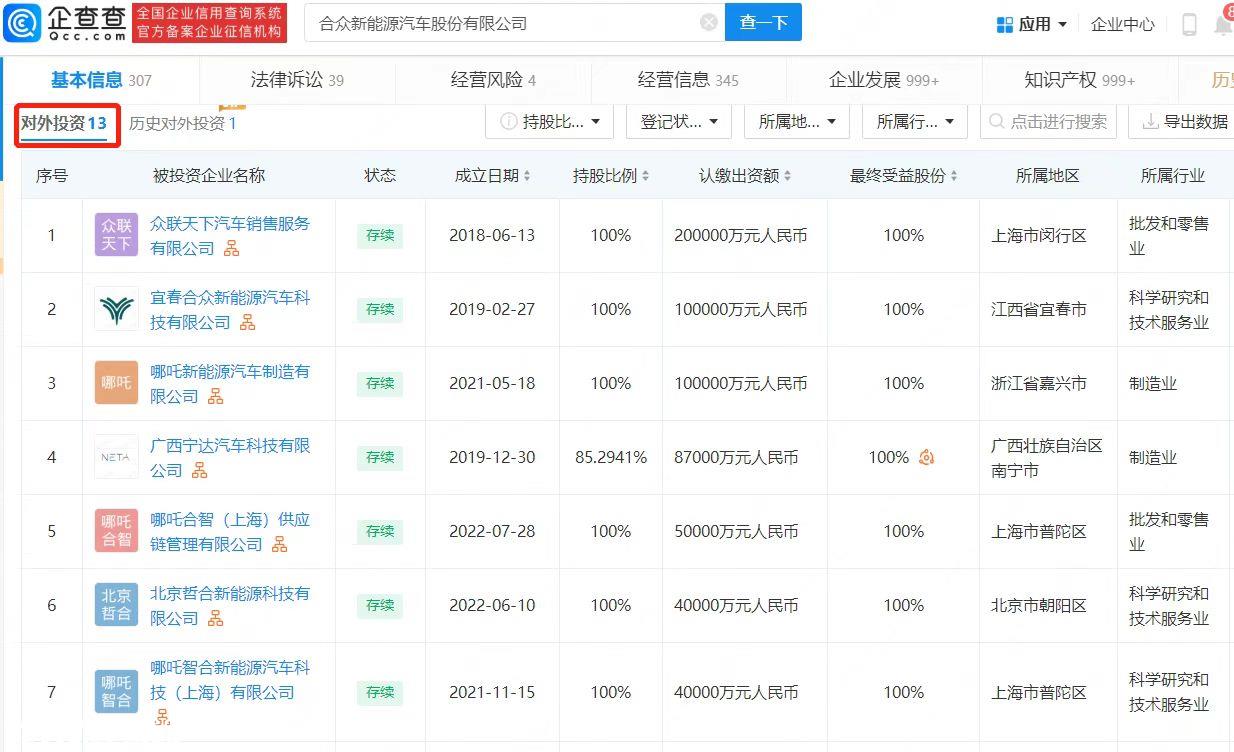
Task: Click the Qcc.com logo
Action: 65,23
